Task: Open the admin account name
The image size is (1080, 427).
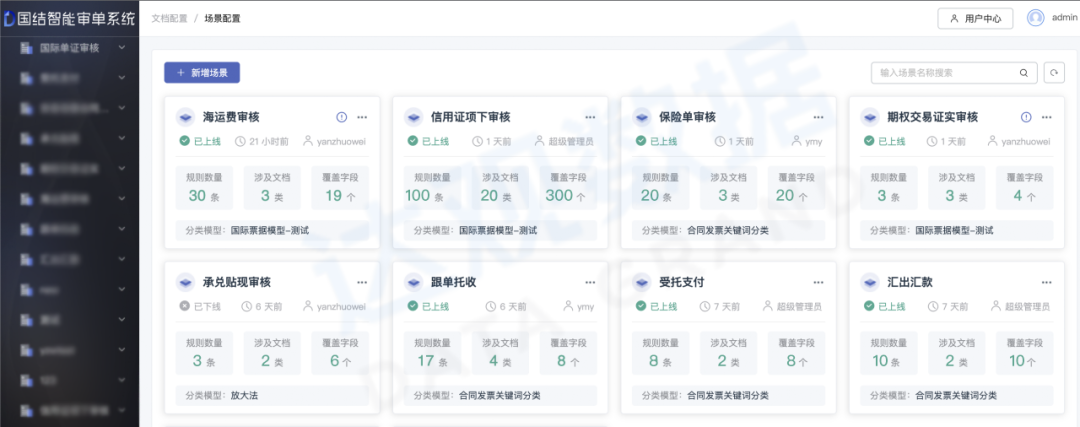Action: (1065, 19)
